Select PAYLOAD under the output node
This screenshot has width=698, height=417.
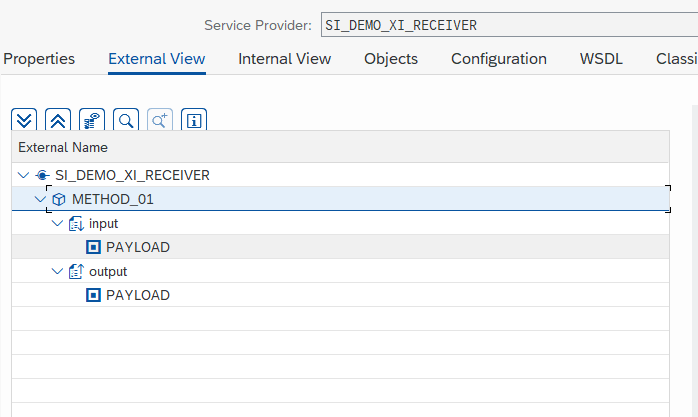coord(137,295)
